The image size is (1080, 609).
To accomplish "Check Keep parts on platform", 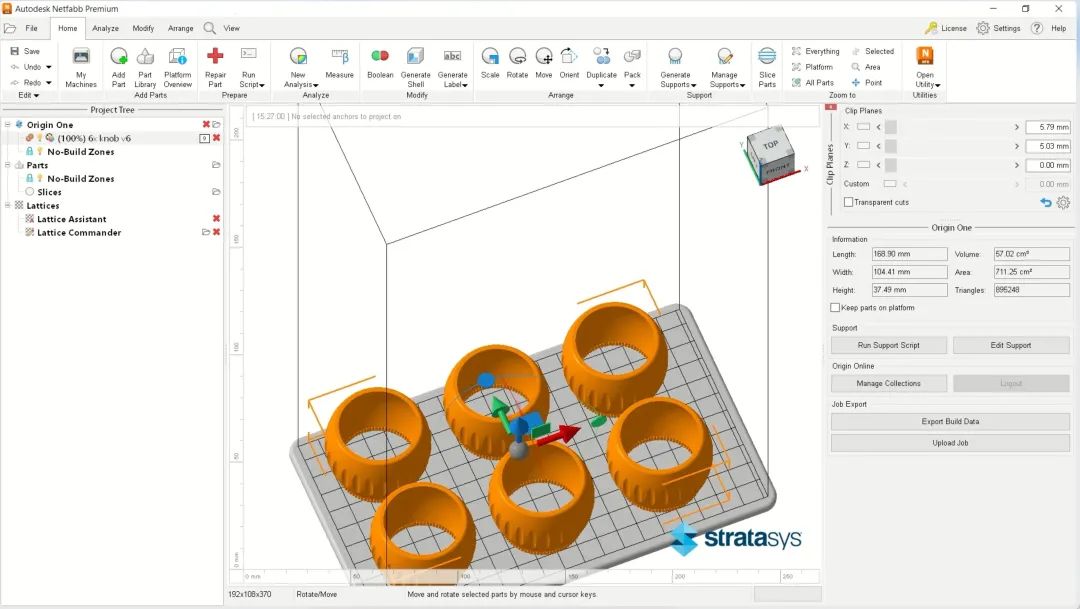I will (836, 308).
